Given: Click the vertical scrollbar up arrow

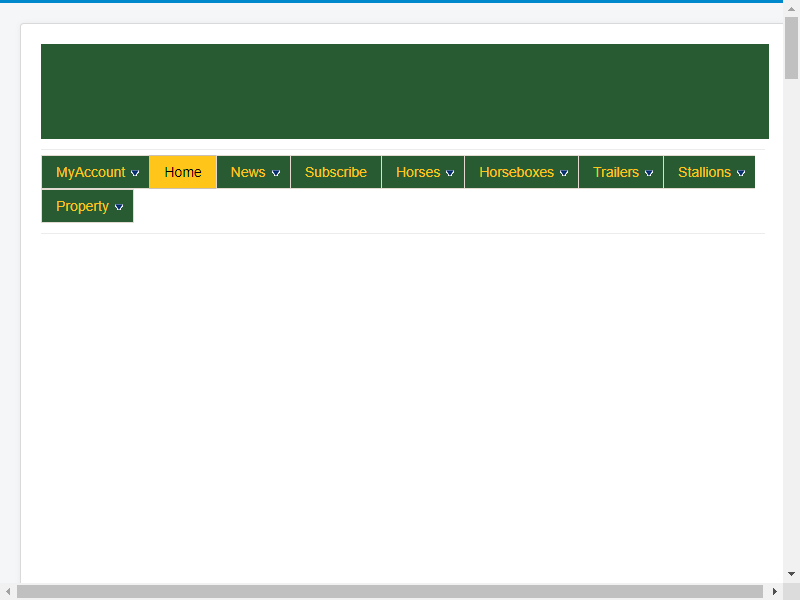Looking at the screenshot, I should pyautogui.click(x=791, y=9).
